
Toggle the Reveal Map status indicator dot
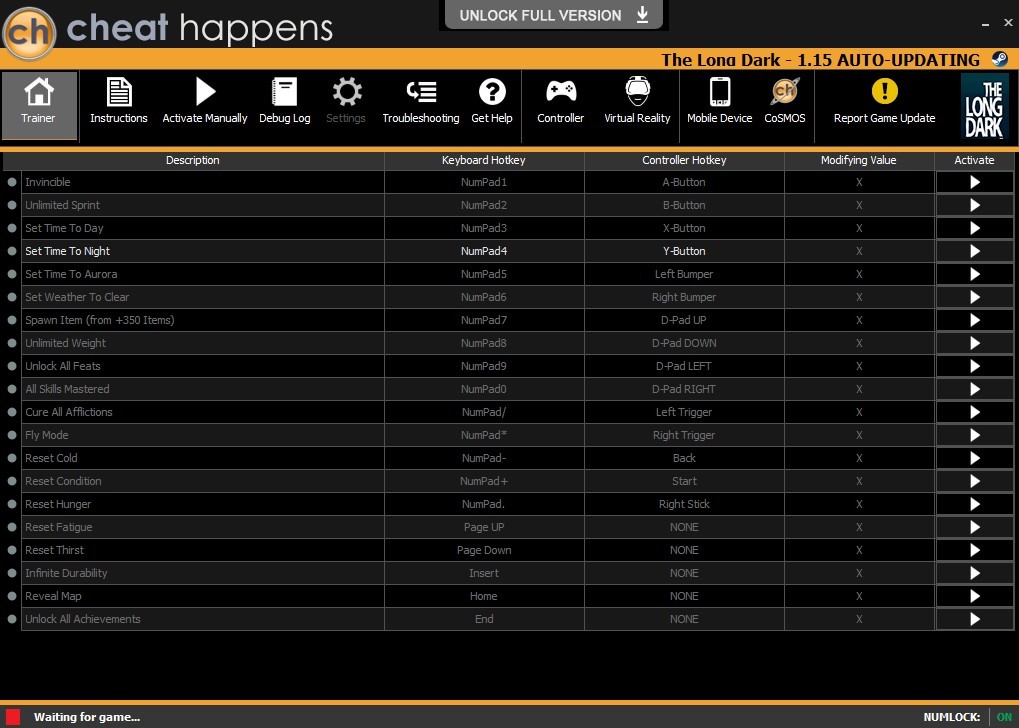point(12,596)
